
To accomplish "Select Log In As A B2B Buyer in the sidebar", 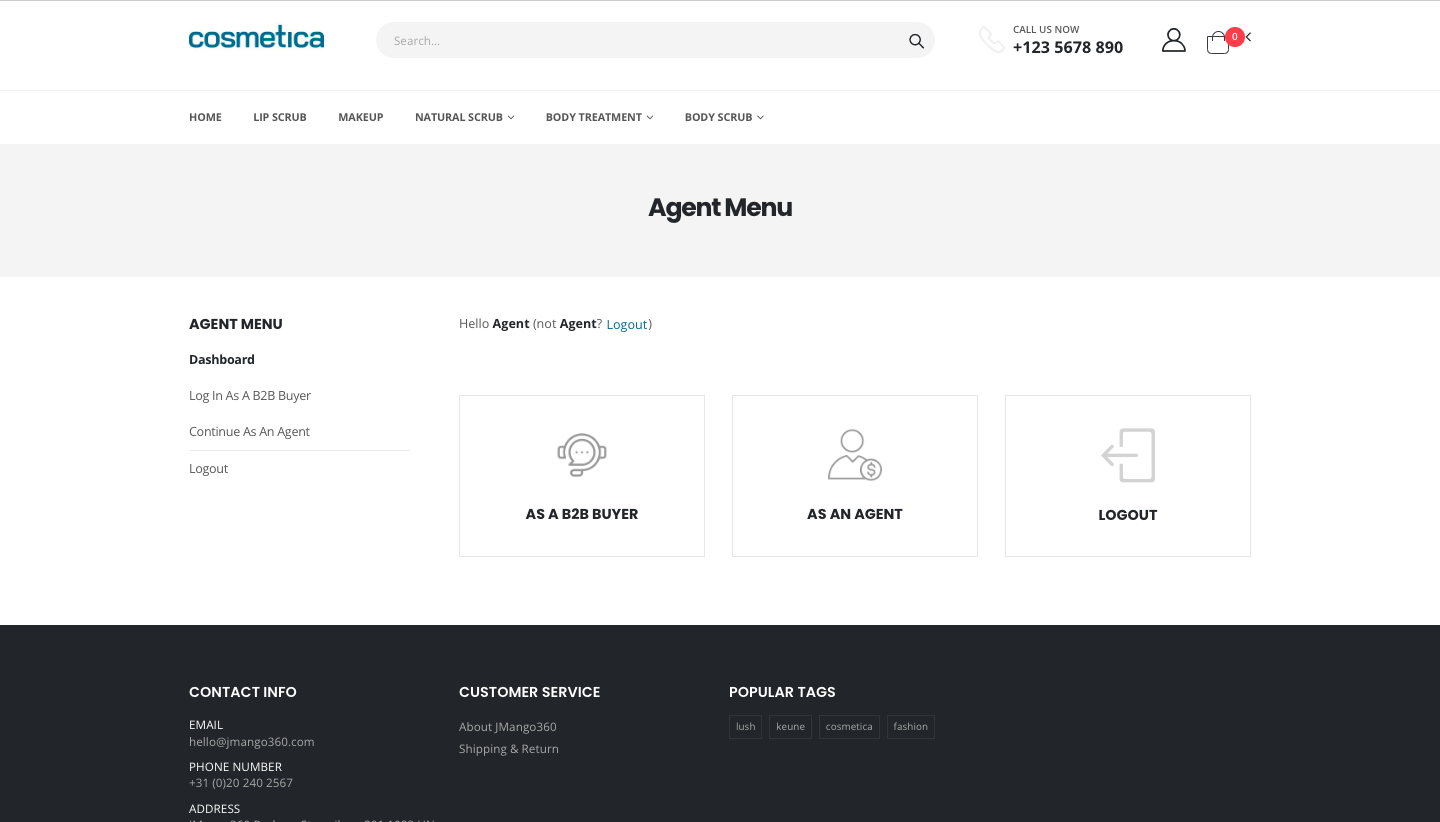I will click(x=250, y=396).
